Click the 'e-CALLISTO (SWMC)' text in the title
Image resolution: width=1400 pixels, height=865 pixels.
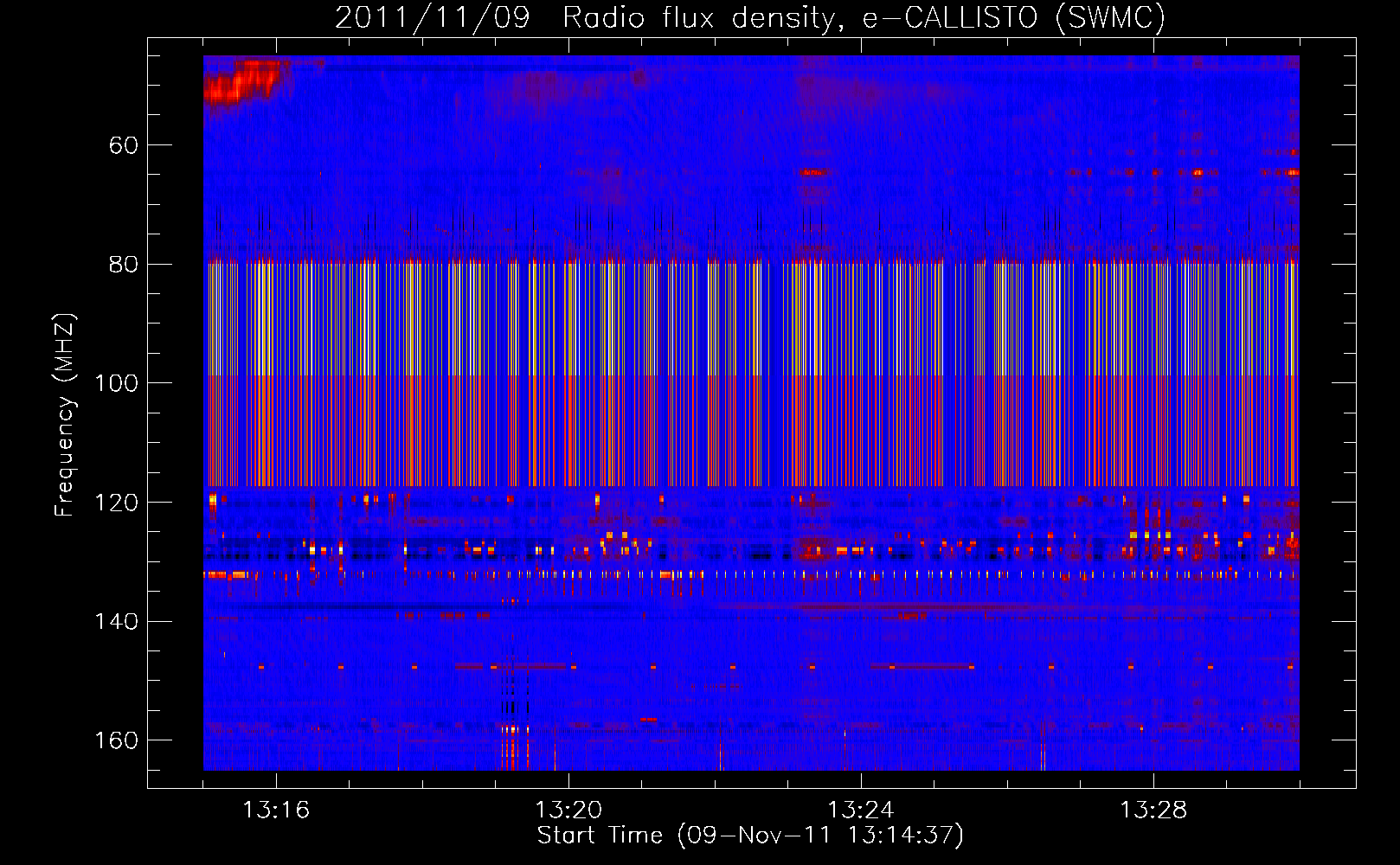coord(1014,18)
